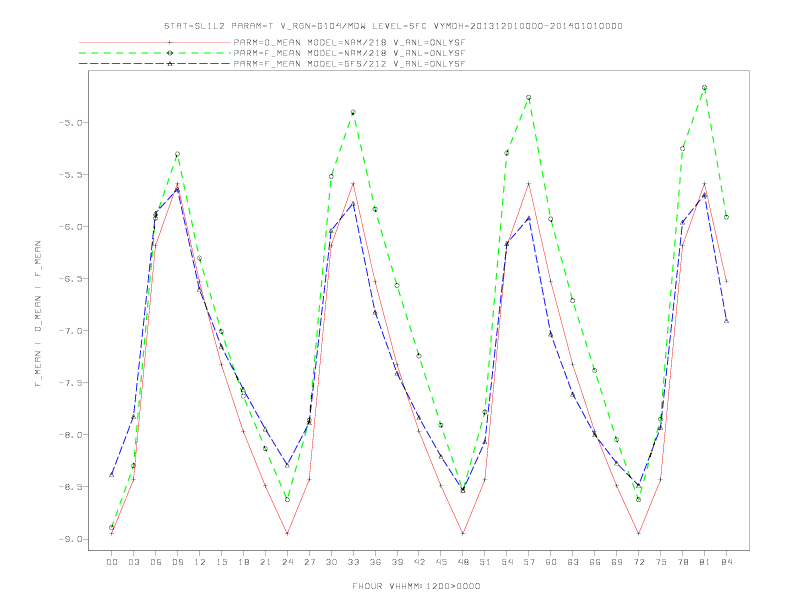The width and height of the screenshot is (792, 612).
Task: Click x-axis hour label 54
Action: click(507, 562)
